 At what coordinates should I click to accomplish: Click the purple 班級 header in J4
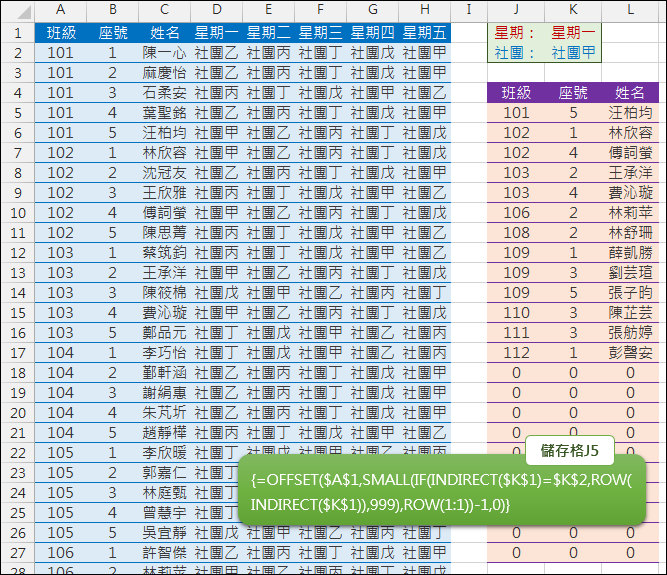tap(516, 93)
